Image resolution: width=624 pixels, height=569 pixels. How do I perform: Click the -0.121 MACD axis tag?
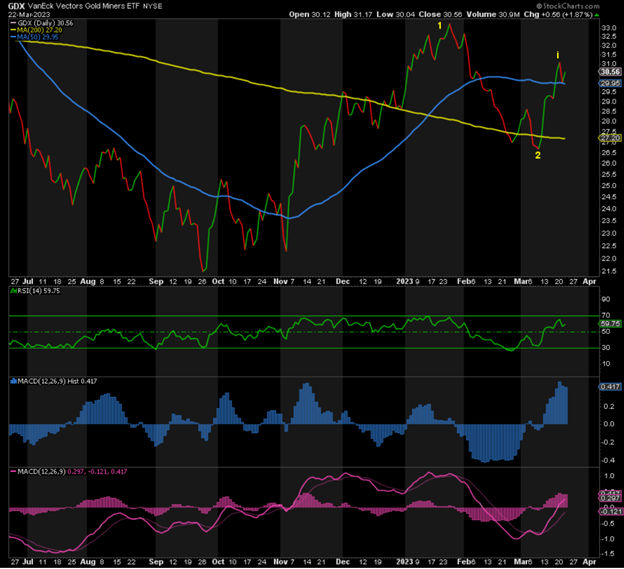[x=611, y=511]
